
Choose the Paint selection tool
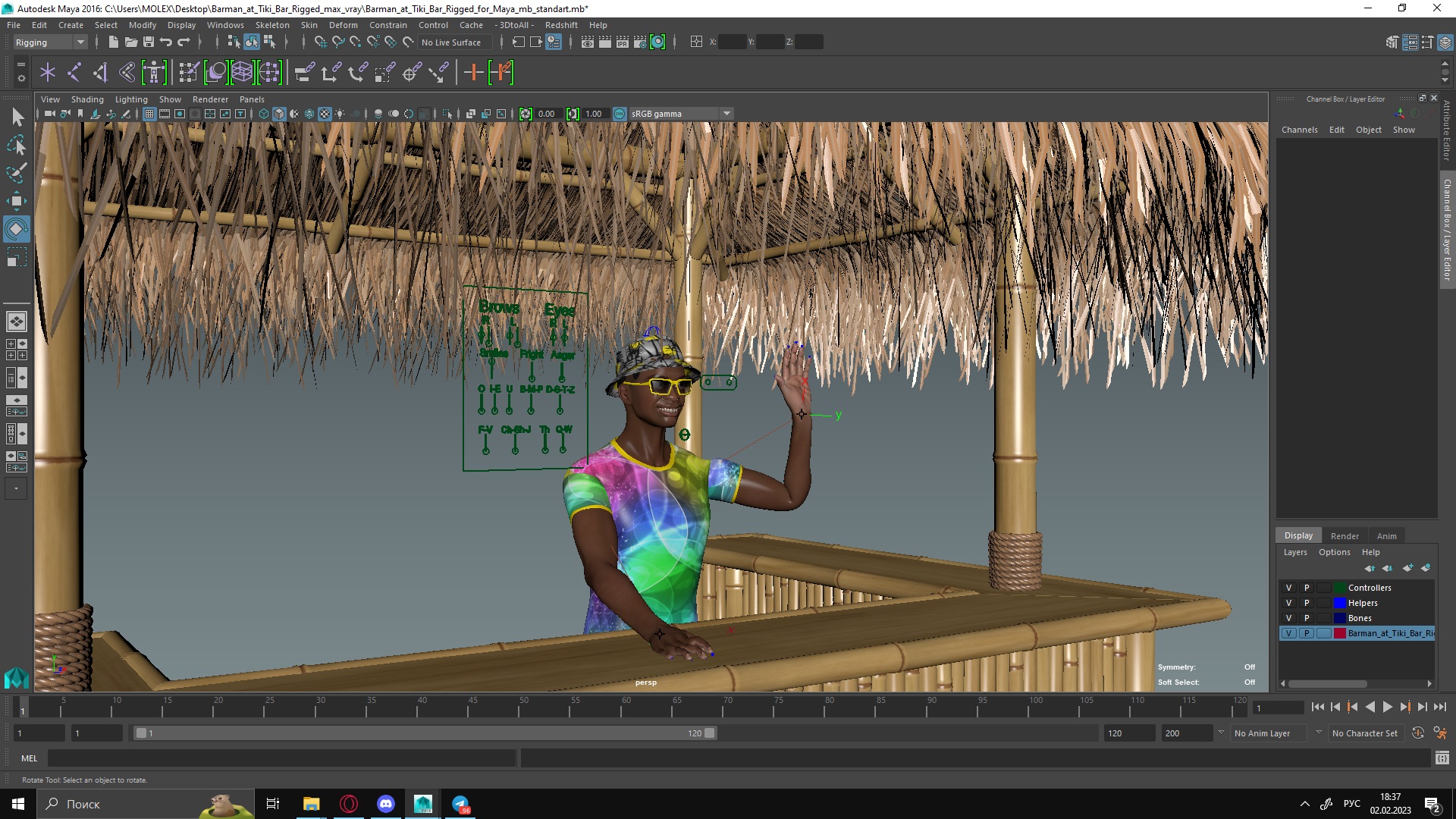(x=16, y=173)
